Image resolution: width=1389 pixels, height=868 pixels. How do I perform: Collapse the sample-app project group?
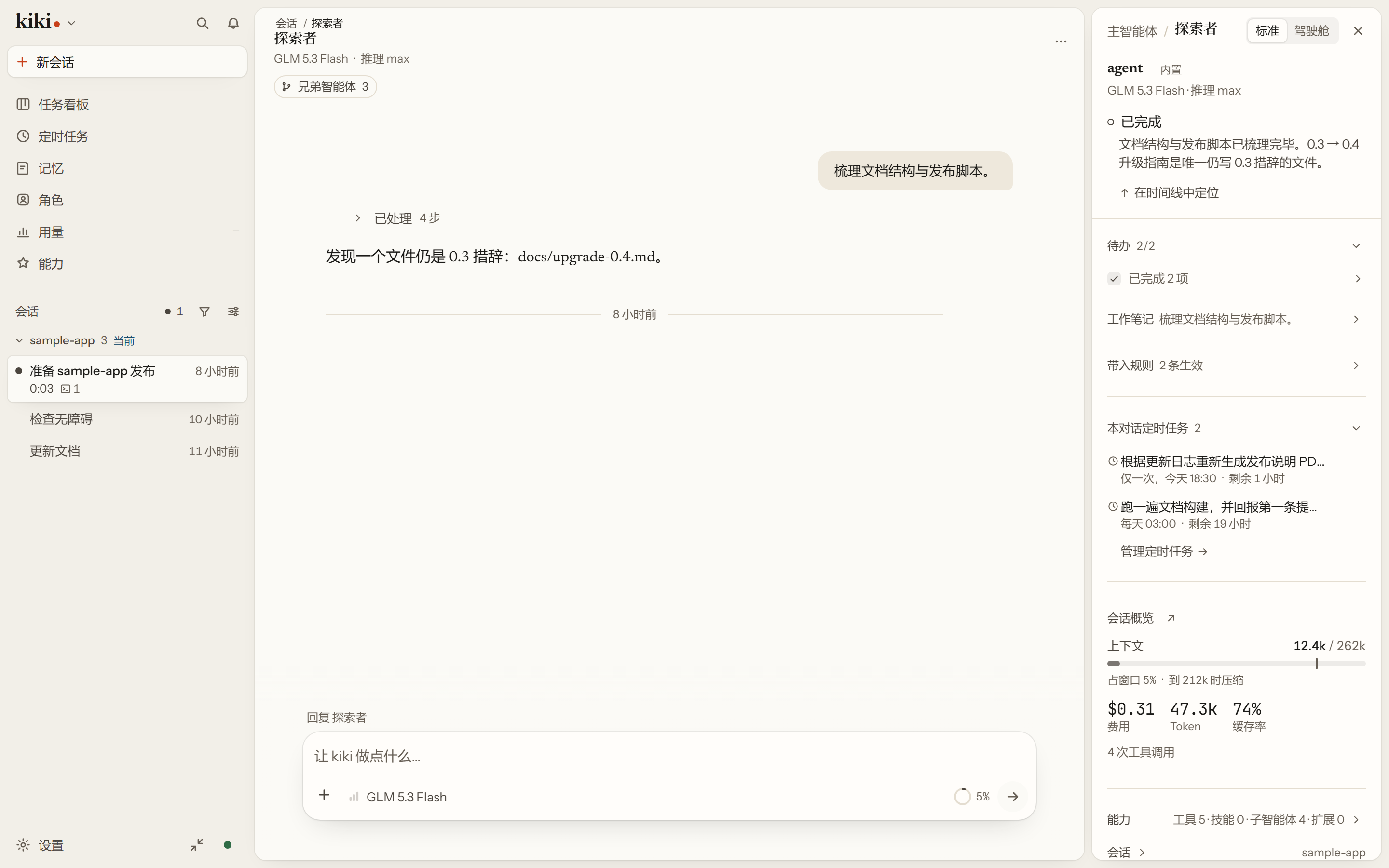coord(19,340)
